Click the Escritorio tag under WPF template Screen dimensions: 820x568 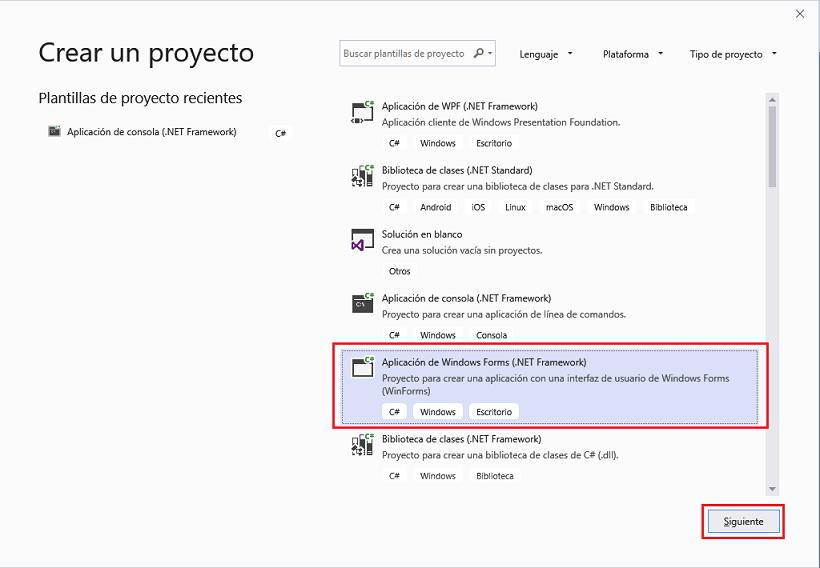click(494, 143)
